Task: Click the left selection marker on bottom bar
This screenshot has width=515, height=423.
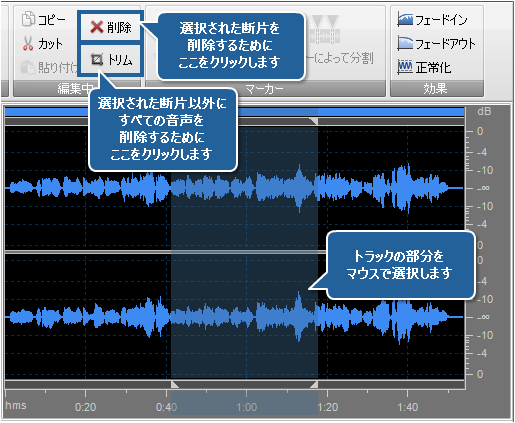Action: [175, 385]
